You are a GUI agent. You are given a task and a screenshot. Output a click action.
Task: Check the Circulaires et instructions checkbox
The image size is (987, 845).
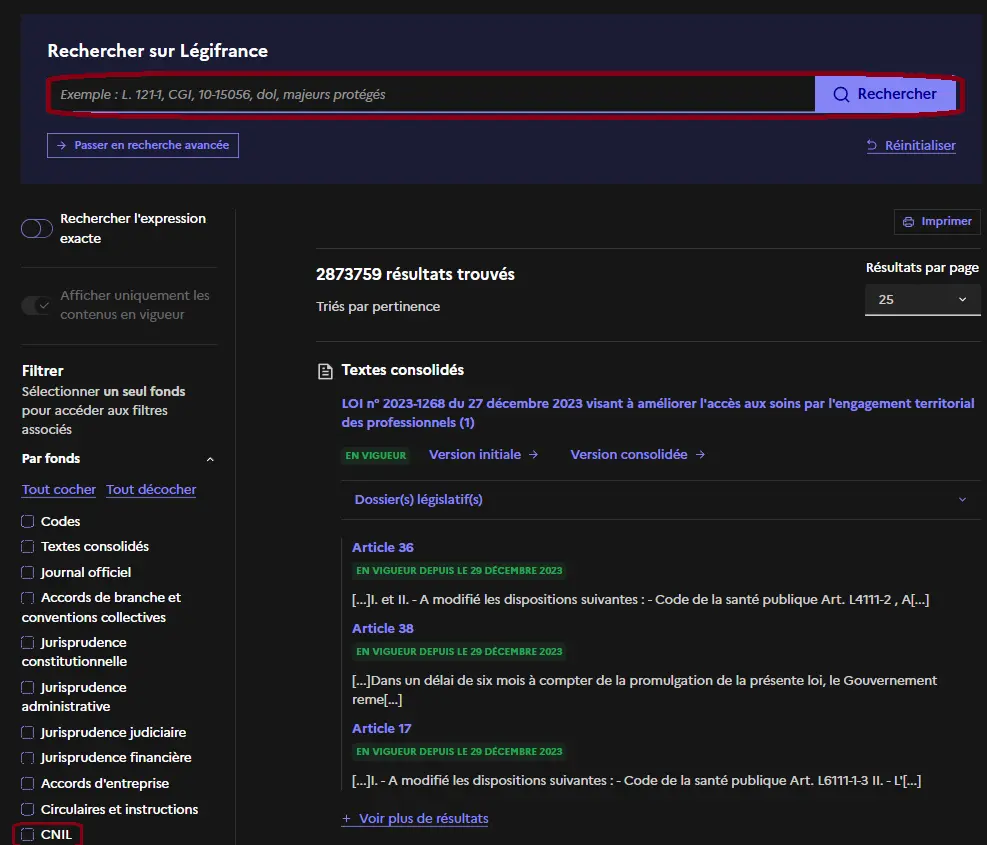pos(28,809)
